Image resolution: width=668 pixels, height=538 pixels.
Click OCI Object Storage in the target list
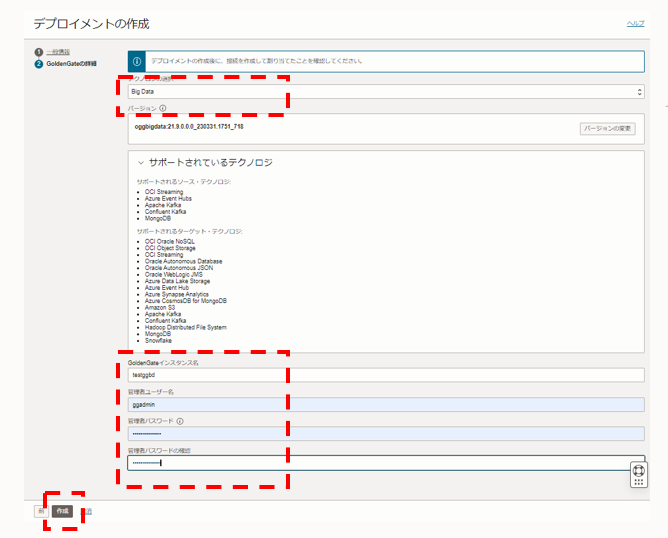[170, 248]
